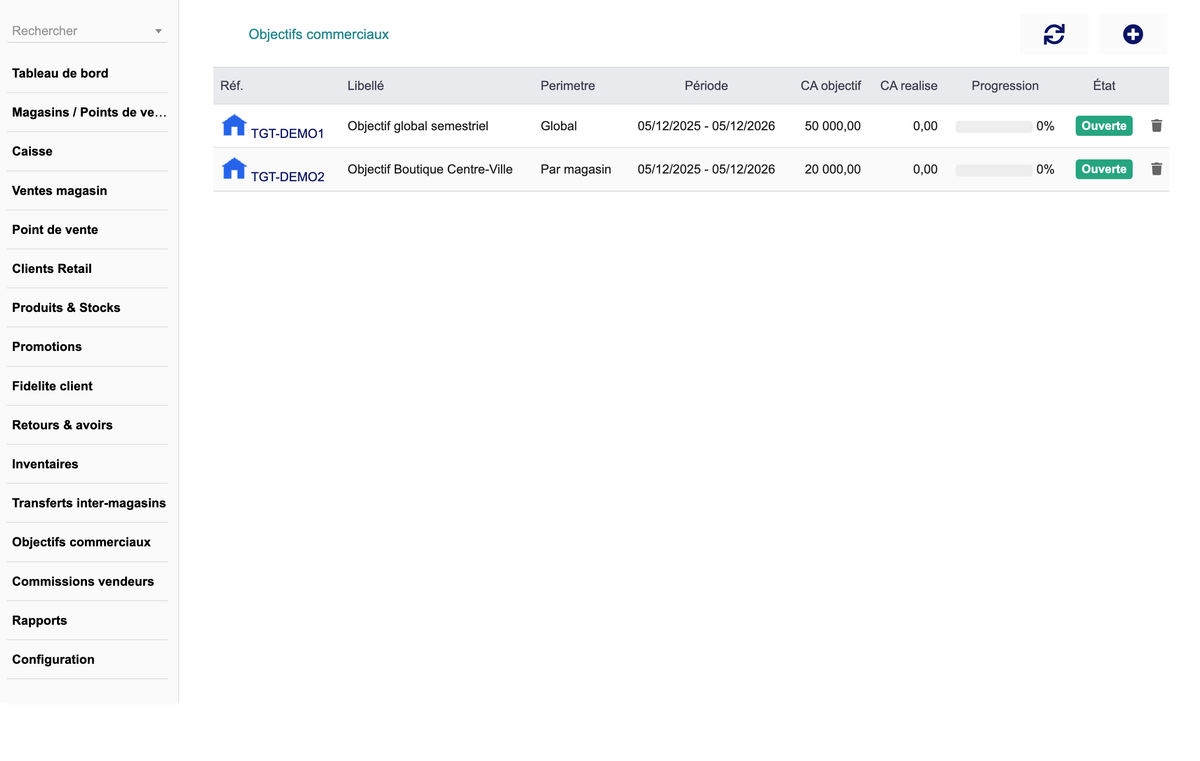Image resolution: width=1200 pixels, height=761 pixels.
Task: Sort by Réf. column header
Action: pyautogui.click(x=231, y=86)
